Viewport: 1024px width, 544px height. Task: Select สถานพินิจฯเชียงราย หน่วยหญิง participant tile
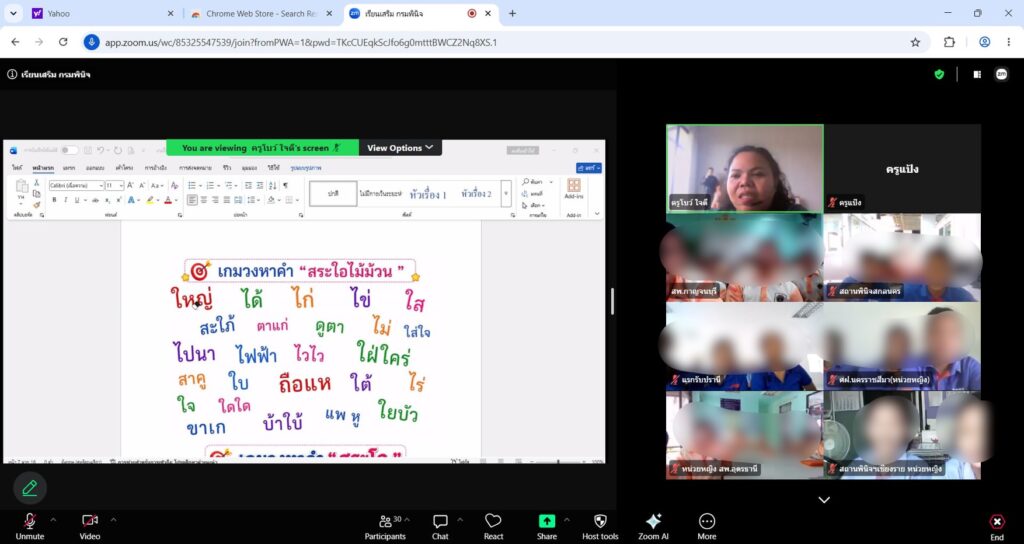(x=902, y=436)
